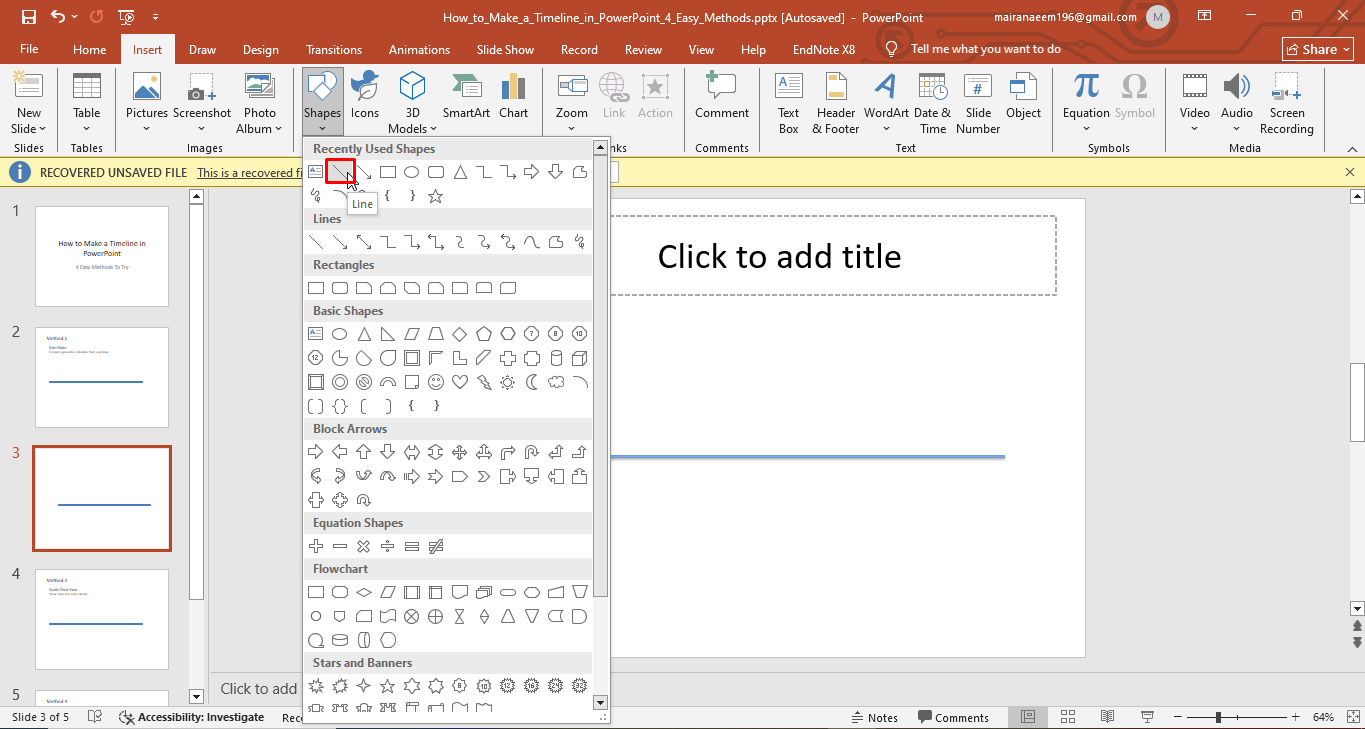1365x729 pixels.
Task: Insert the Plus Sign equation shape
Action: 316,546
